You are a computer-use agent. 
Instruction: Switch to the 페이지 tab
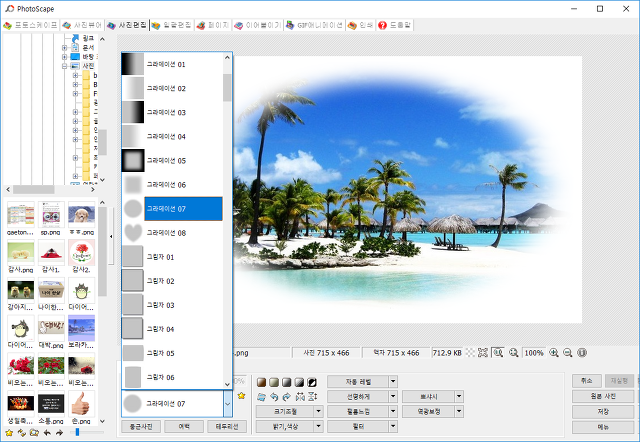(x=213, y=25)
